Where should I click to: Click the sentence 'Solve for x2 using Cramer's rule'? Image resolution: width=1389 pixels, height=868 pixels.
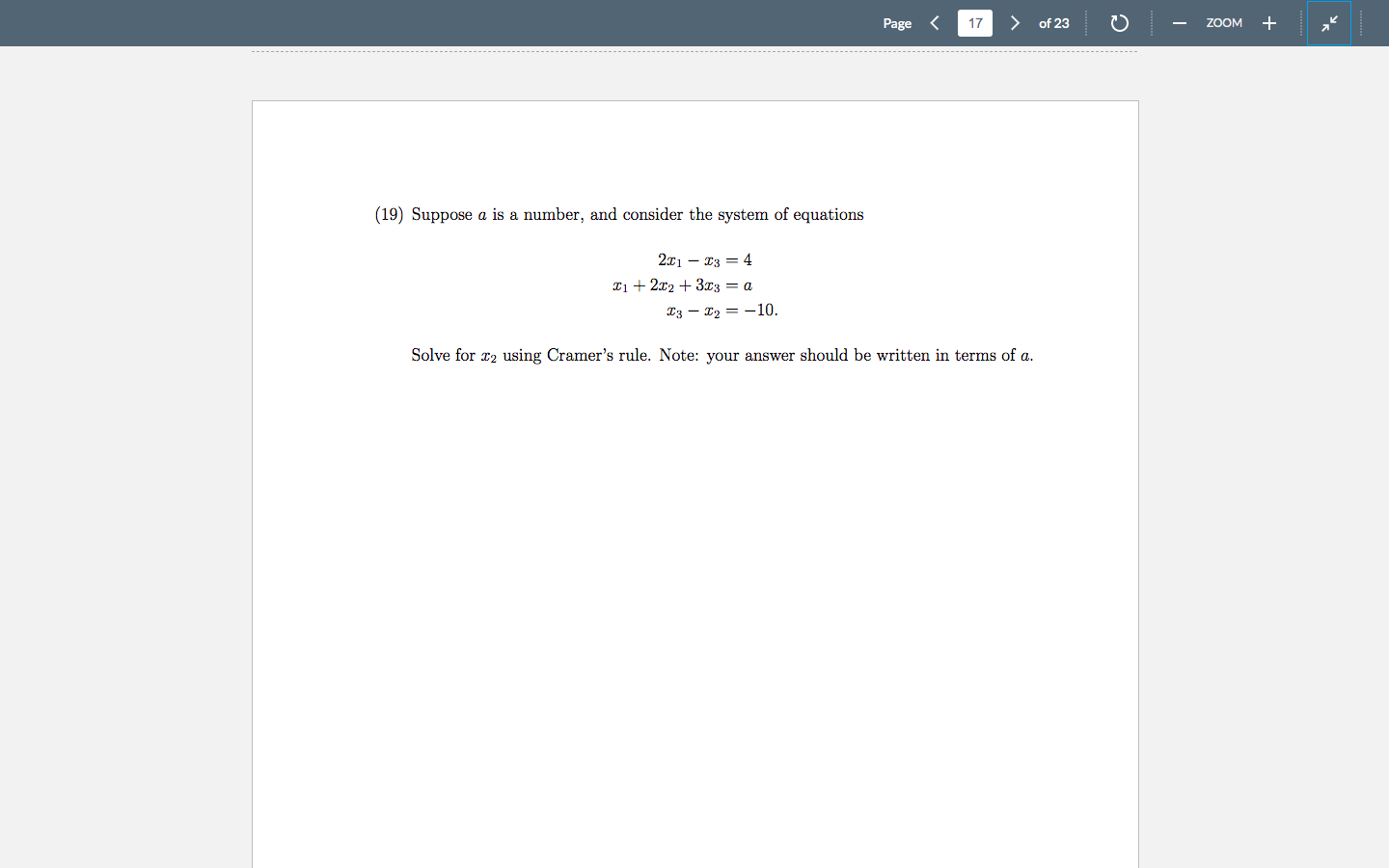tap(531, 355)
